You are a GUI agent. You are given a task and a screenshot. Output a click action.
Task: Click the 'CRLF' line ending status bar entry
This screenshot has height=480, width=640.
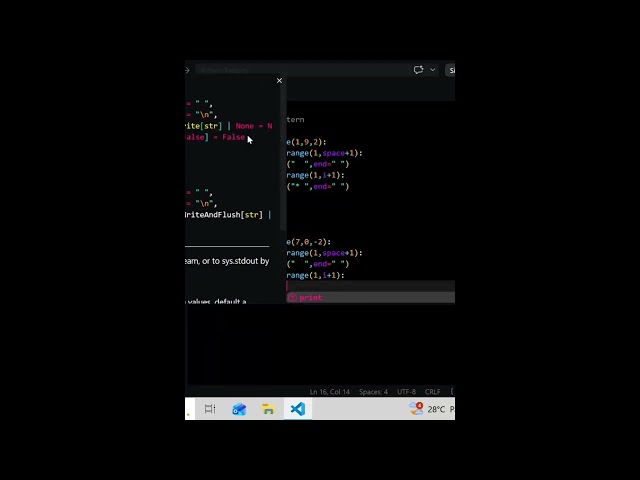(433, 392)
